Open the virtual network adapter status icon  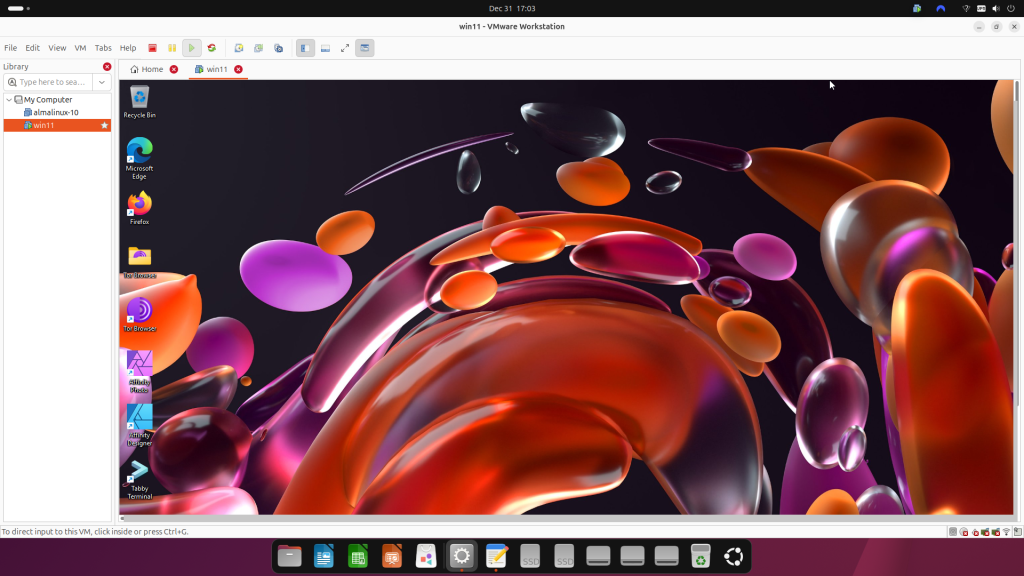[986, 531]
